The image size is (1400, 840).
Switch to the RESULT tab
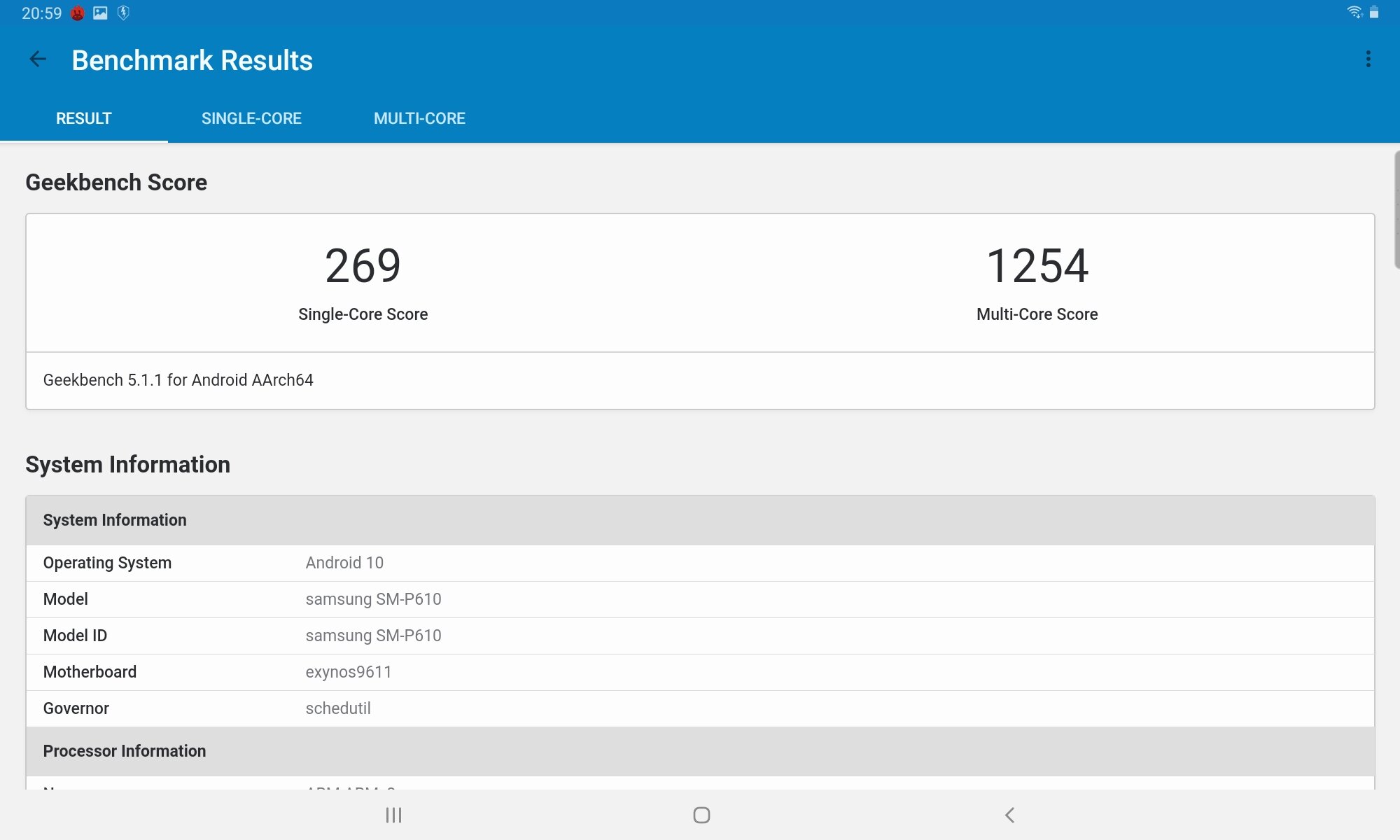pos(84,118)
